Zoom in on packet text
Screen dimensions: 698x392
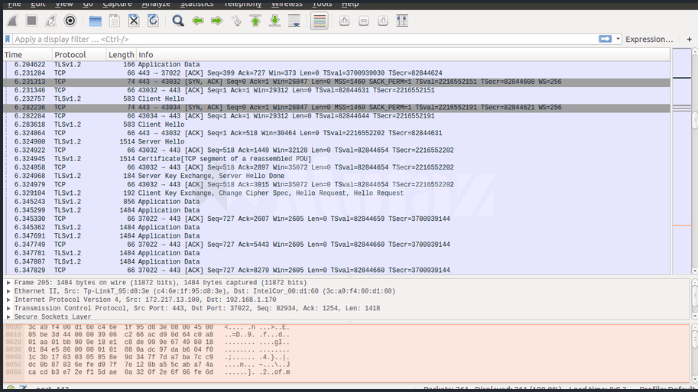pyautogui.click(x=344, y=21)
